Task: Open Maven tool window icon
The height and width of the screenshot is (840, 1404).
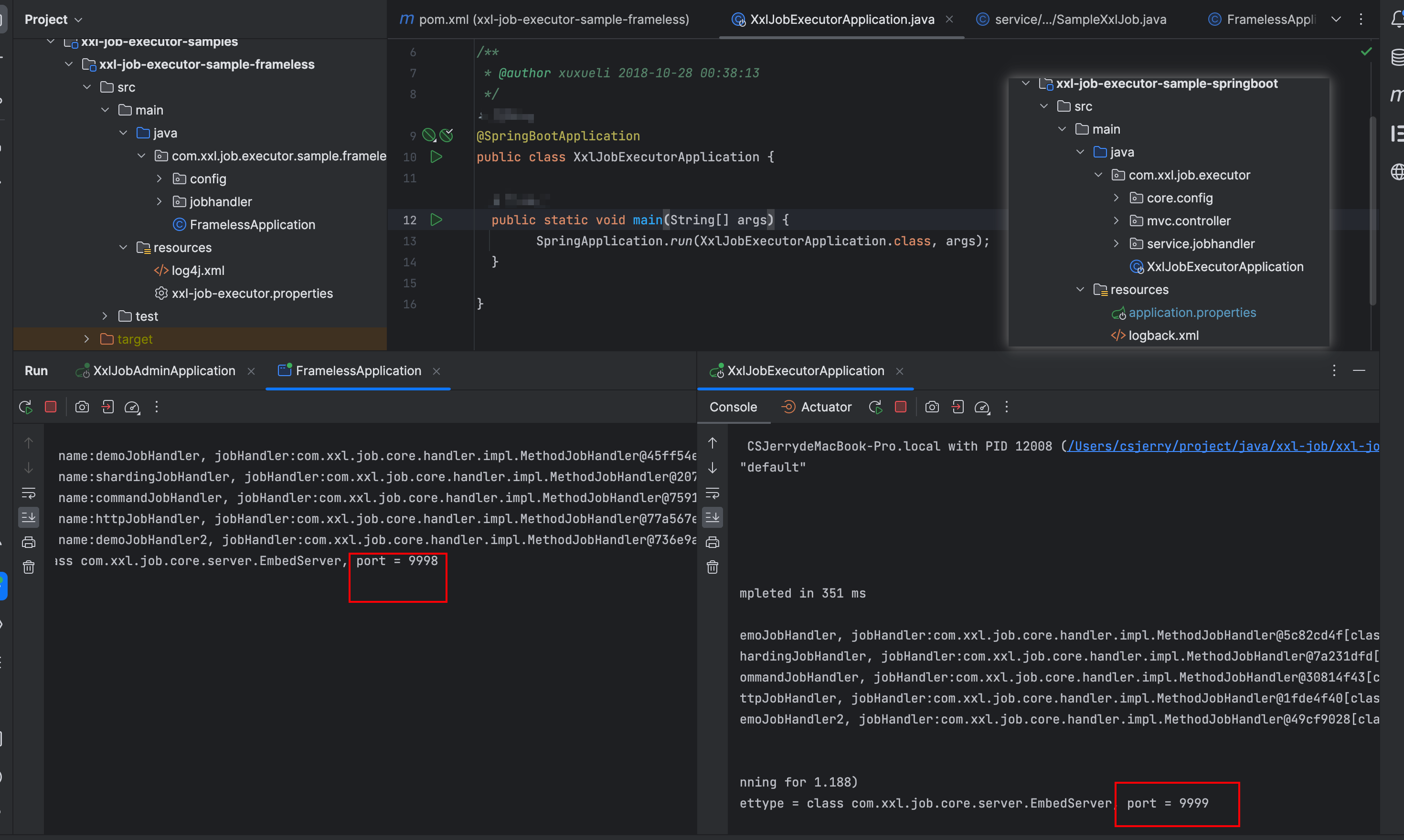Action: [x=1397, y=94]
